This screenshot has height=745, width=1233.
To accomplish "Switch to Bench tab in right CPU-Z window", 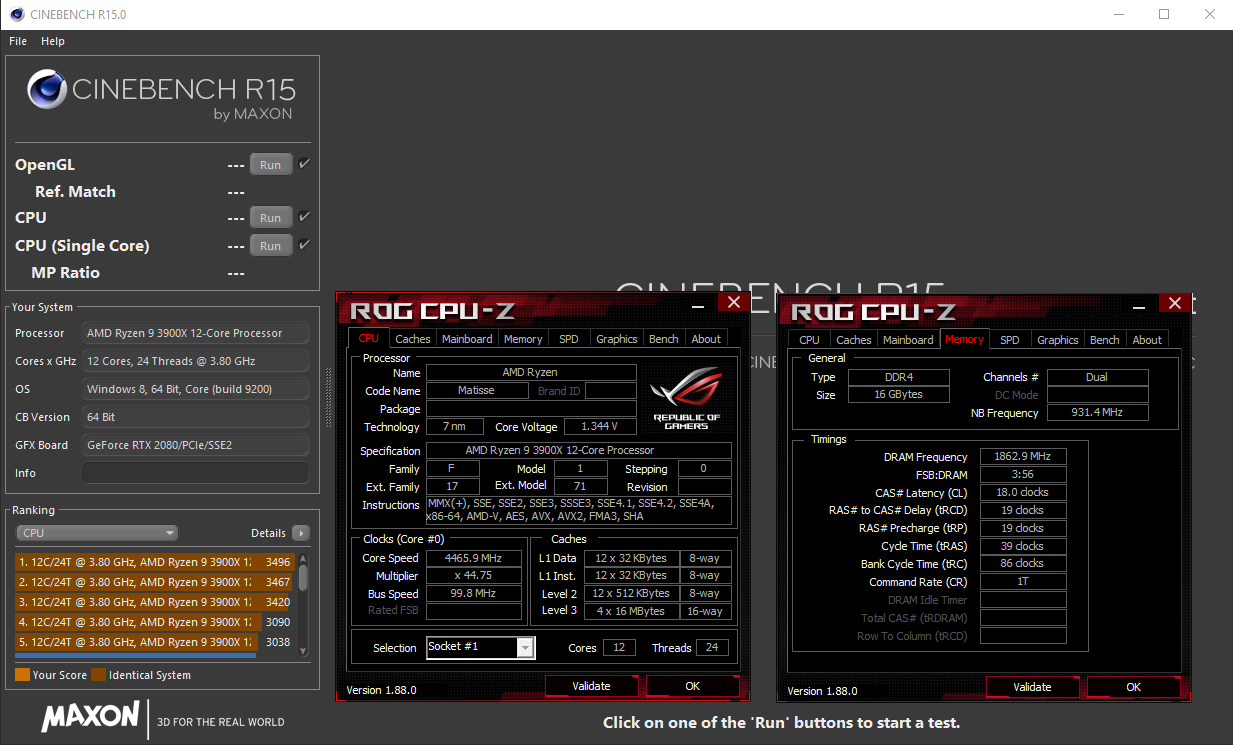I will (1105, 339).
